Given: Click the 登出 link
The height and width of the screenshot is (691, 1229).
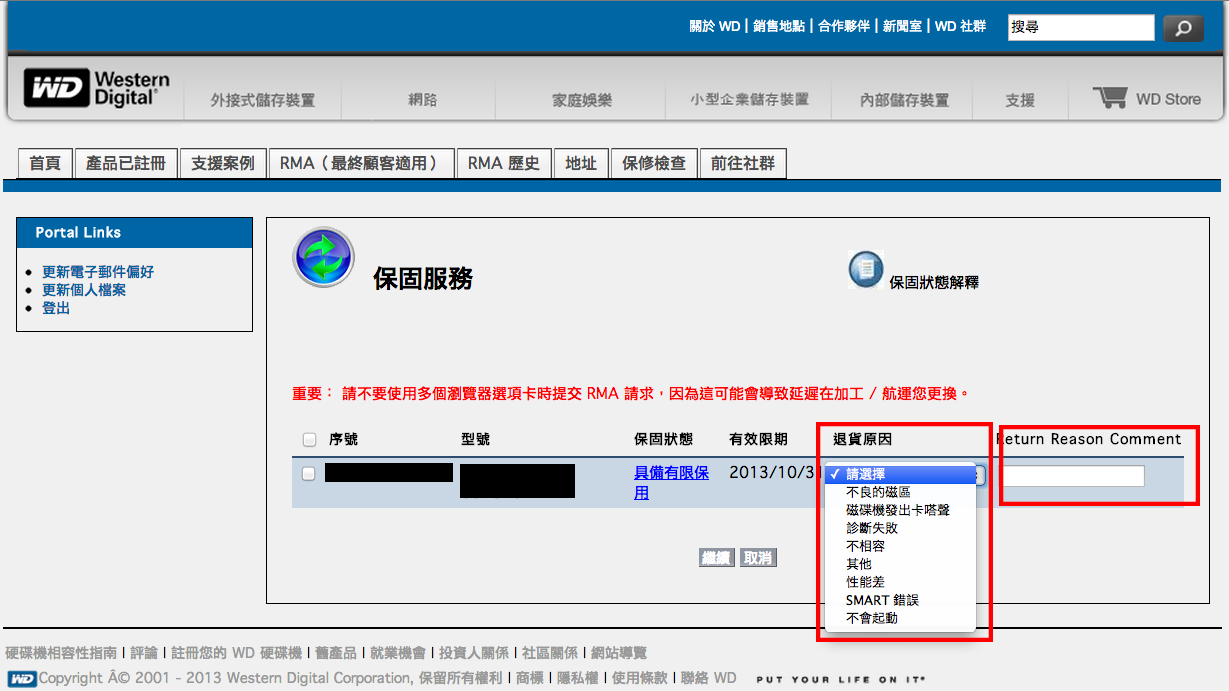Looking at the screenshot, I should pos(56,308).
